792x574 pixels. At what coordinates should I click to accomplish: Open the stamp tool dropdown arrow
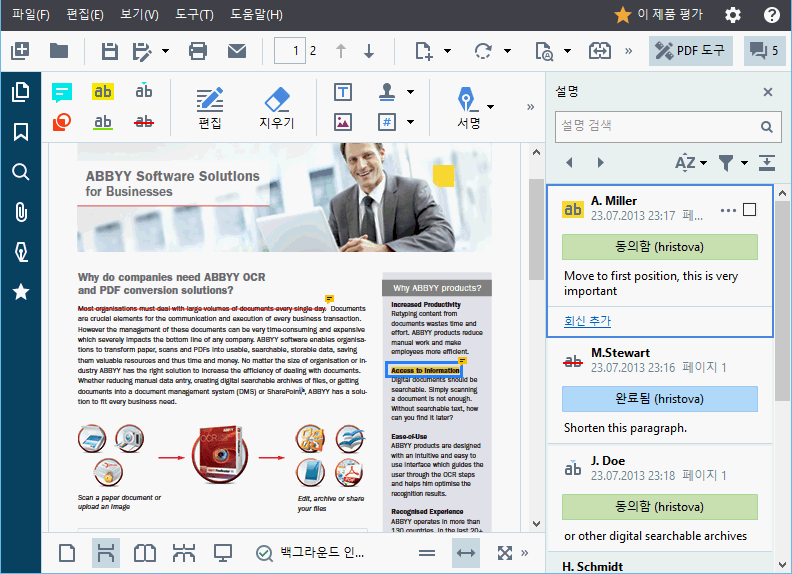(410, 92)
